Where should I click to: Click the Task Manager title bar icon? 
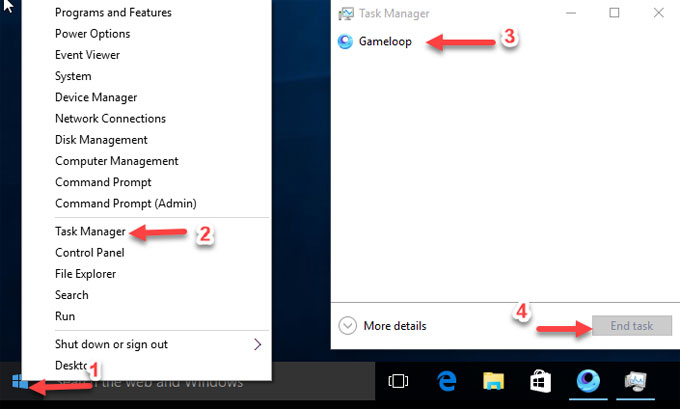pos(346,13)
